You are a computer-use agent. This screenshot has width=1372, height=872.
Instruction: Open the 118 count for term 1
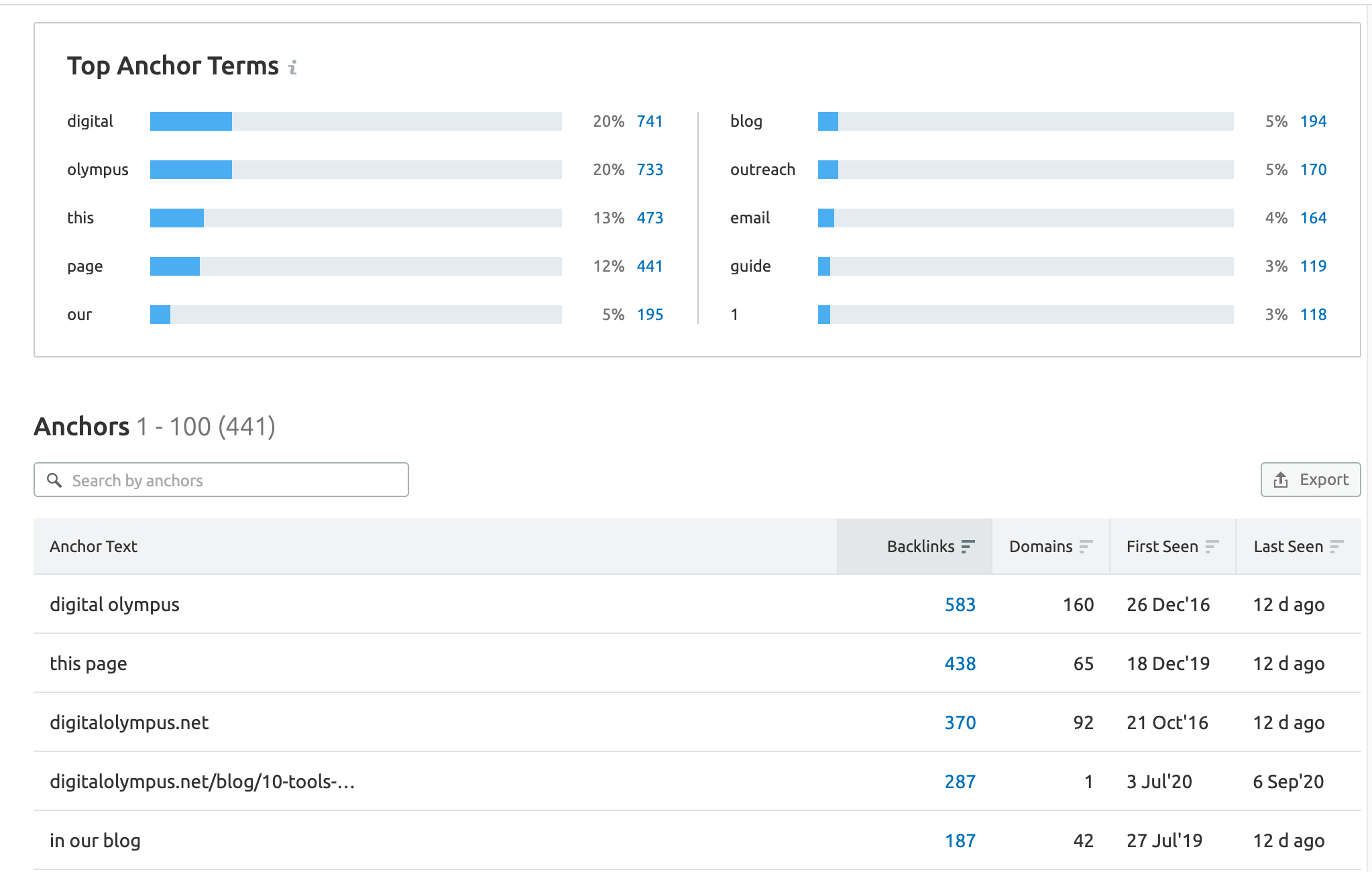tap(1314, 315)
